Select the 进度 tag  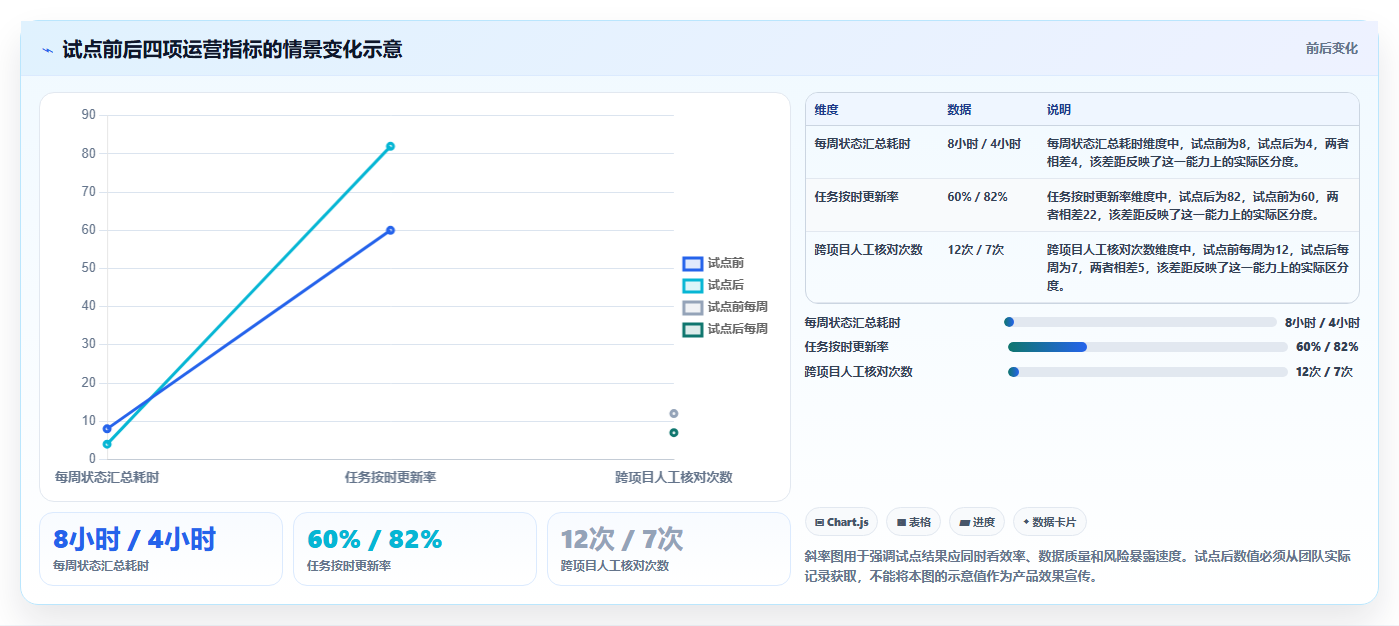coord(977,522)
